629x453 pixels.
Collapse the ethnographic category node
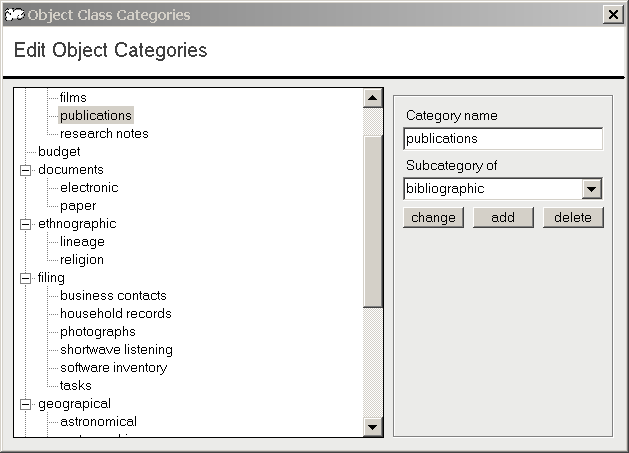25,224
